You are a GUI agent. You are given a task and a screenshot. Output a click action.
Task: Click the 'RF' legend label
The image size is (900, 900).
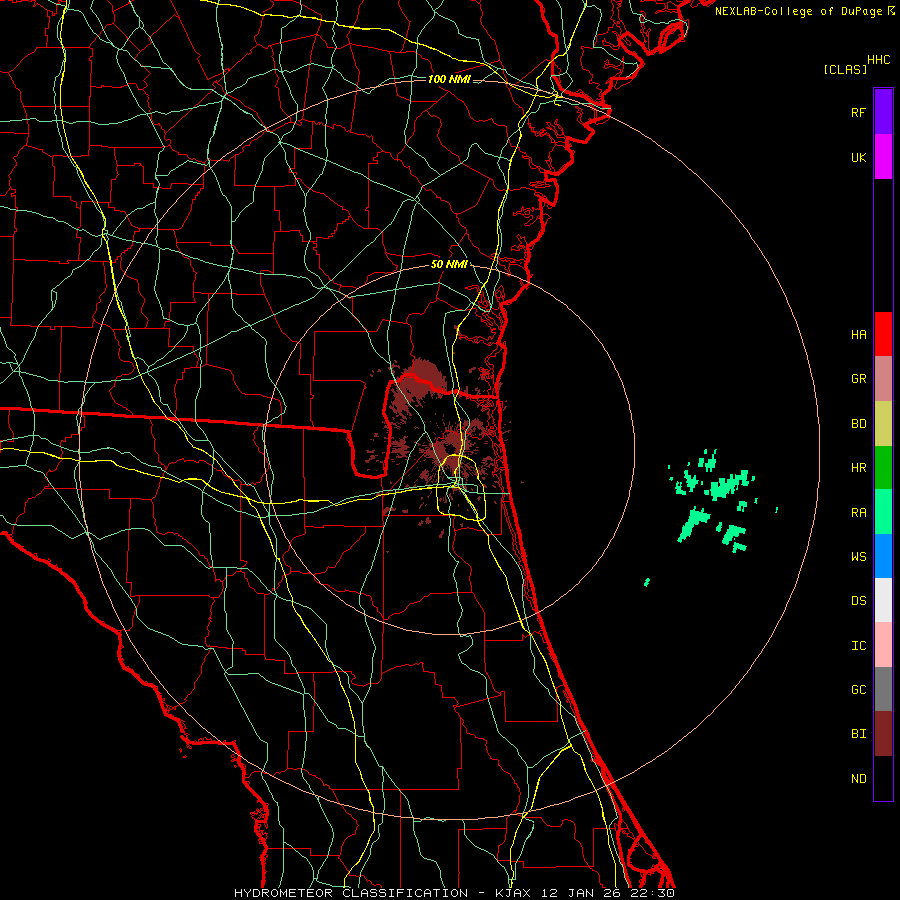[858, 112]
